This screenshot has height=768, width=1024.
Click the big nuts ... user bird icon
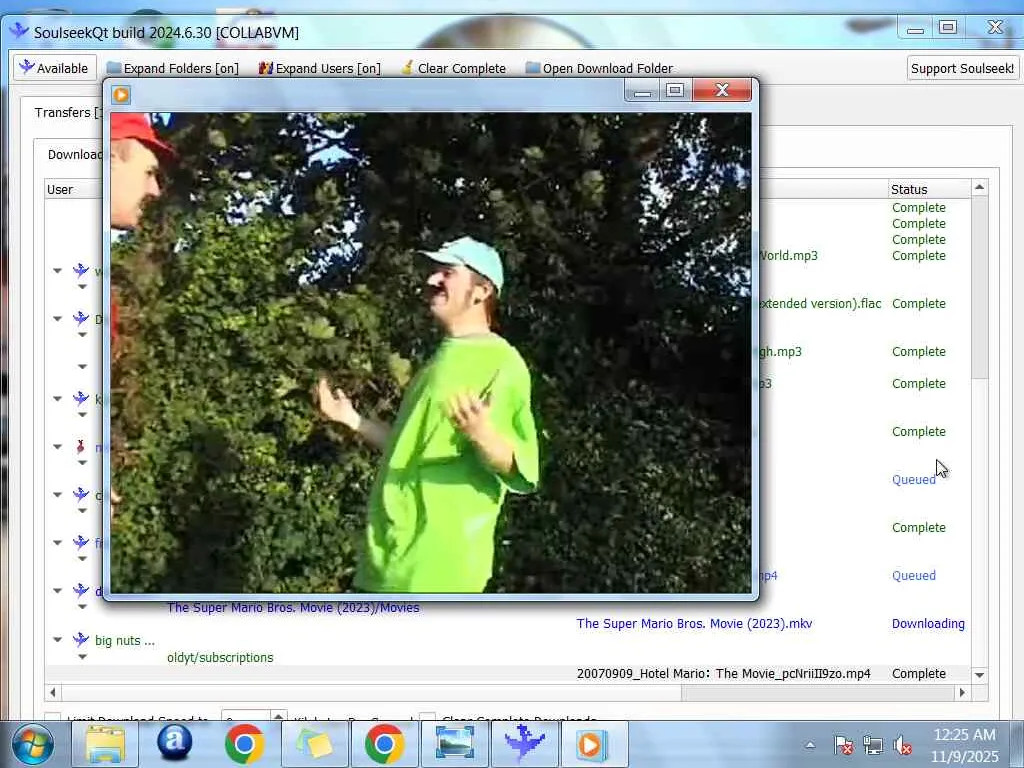[81, 639]
